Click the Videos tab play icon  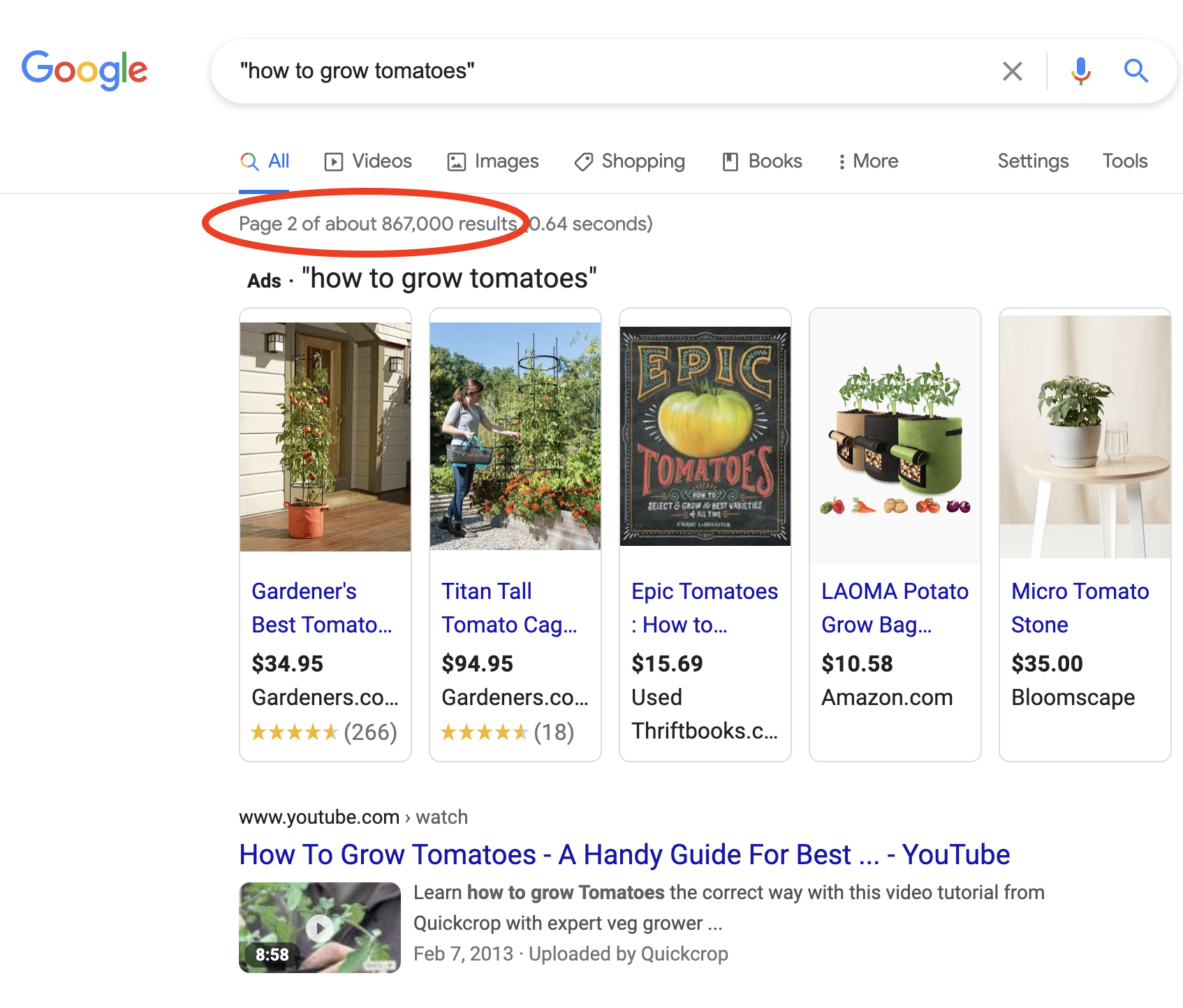click(x=335, y=161)
